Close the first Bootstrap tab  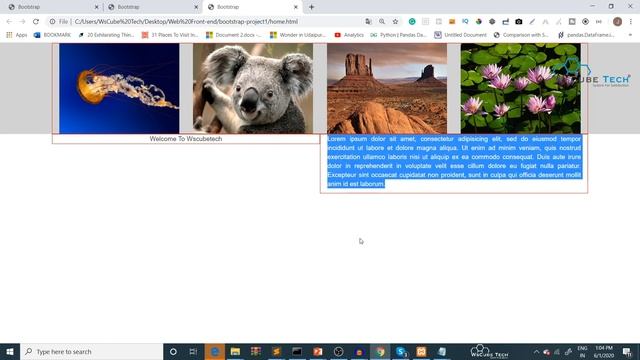97,7
